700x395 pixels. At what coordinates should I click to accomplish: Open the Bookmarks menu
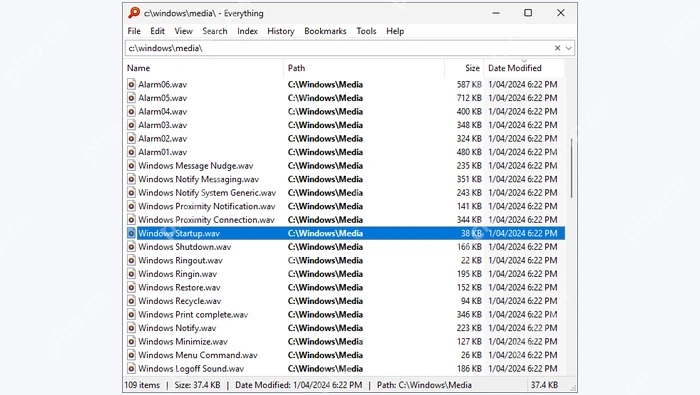[x=325, y=31]
